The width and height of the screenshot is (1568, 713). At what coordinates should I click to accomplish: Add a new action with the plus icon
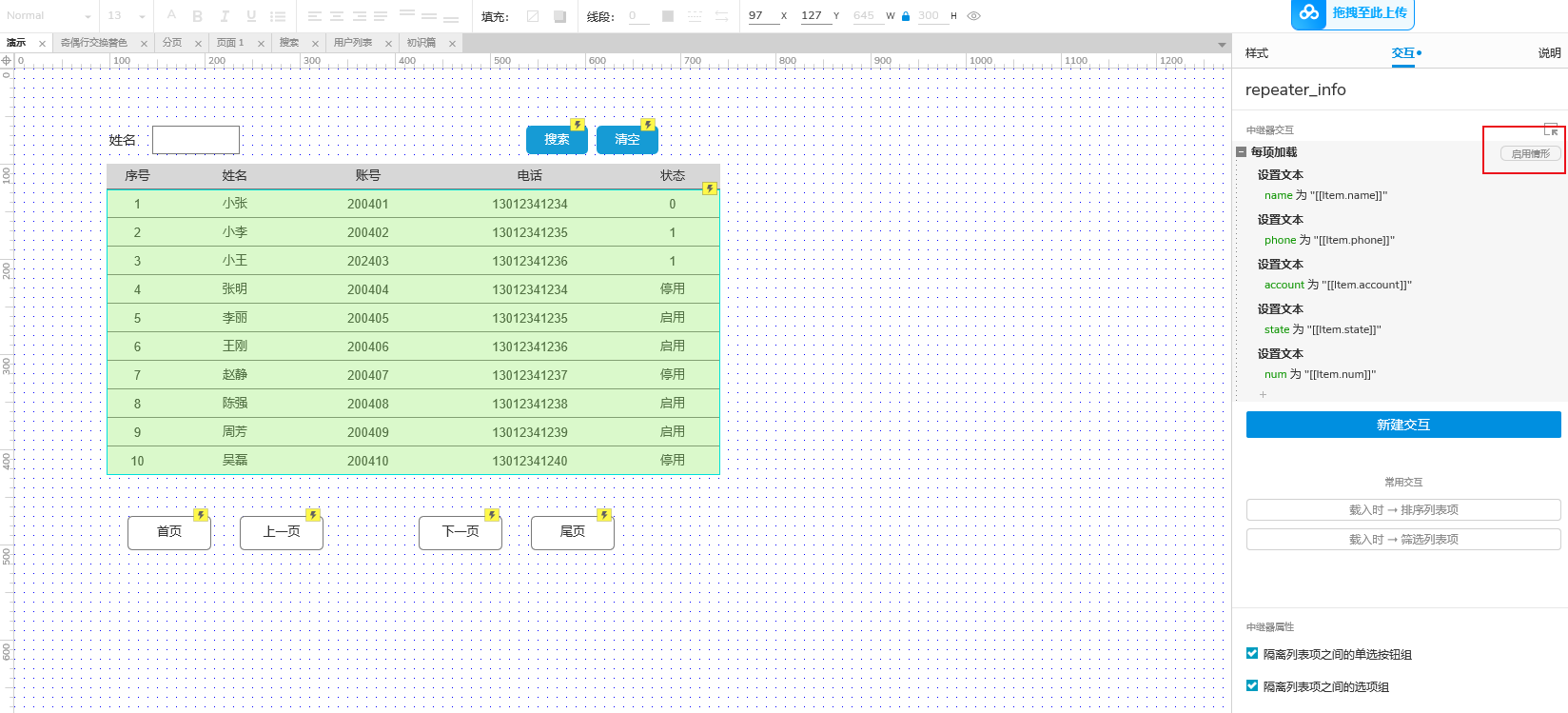pos(1264,395)
